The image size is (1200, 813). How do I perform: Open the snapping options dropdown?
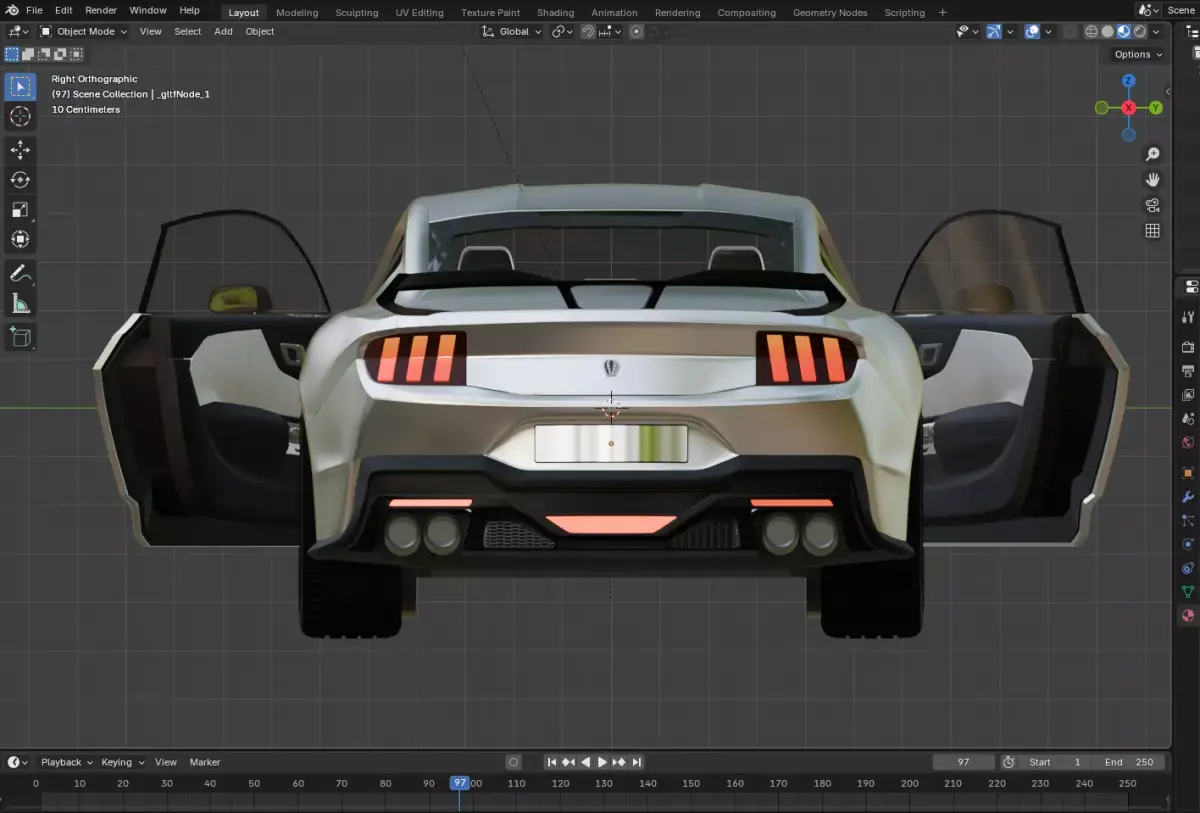click(609, 31)
